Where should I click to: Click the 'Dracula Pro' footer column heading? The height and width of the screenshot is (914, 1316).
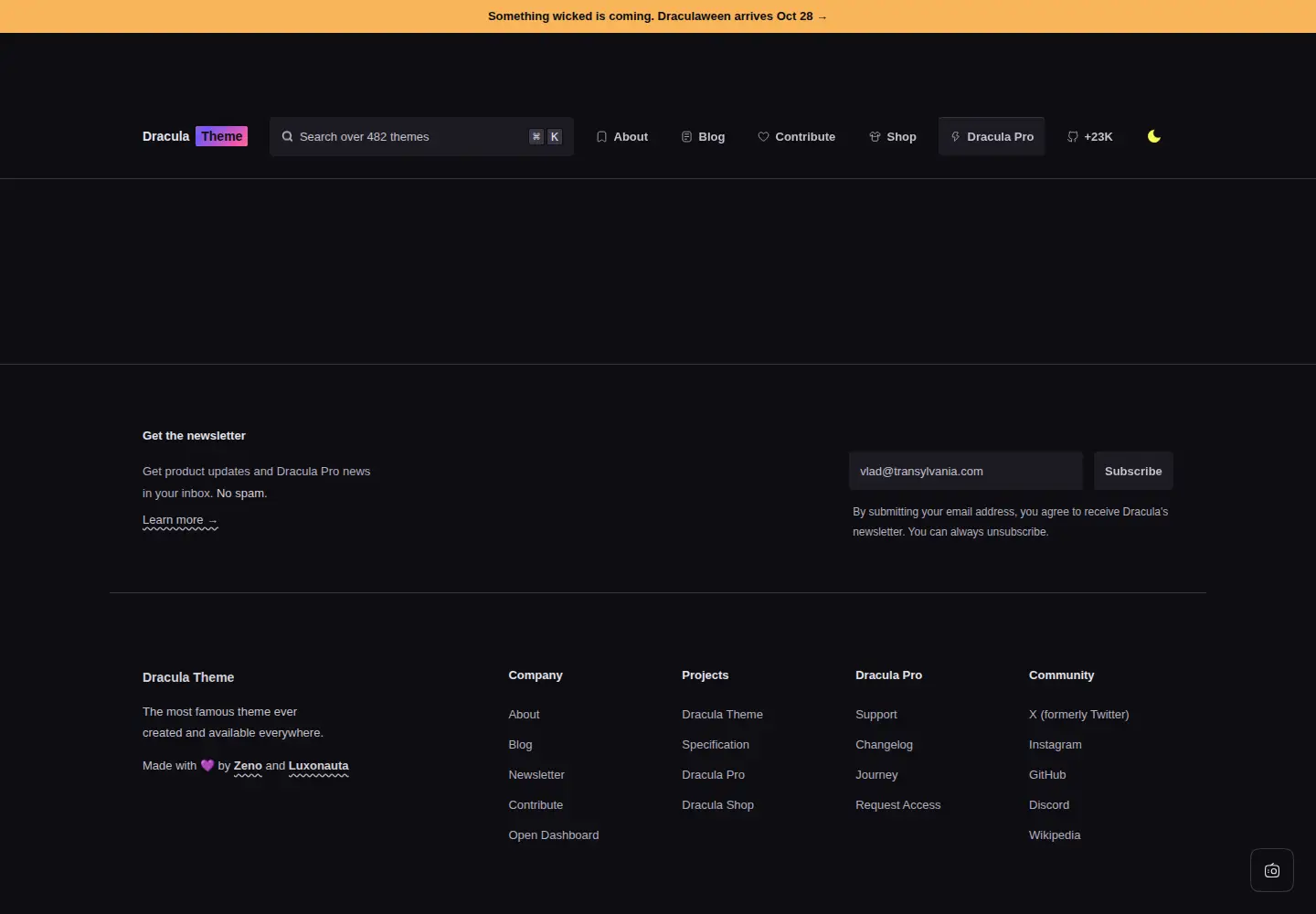[888, 675]
